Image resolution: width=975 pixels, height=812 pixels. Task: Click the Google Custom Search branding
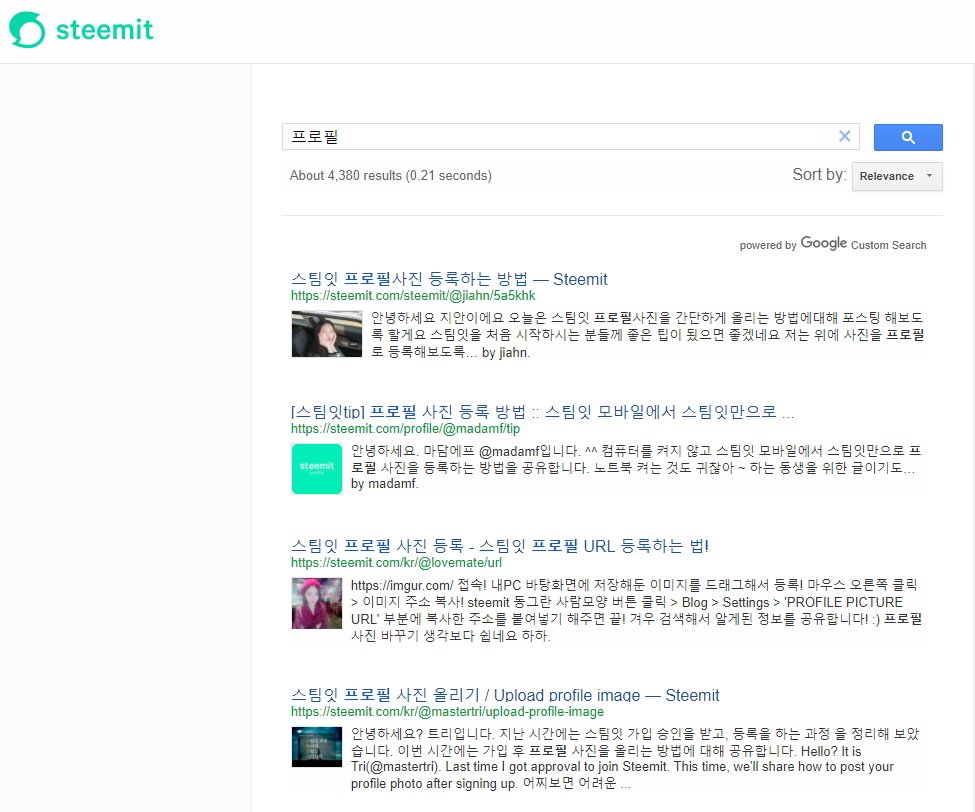tap(833, 244)
